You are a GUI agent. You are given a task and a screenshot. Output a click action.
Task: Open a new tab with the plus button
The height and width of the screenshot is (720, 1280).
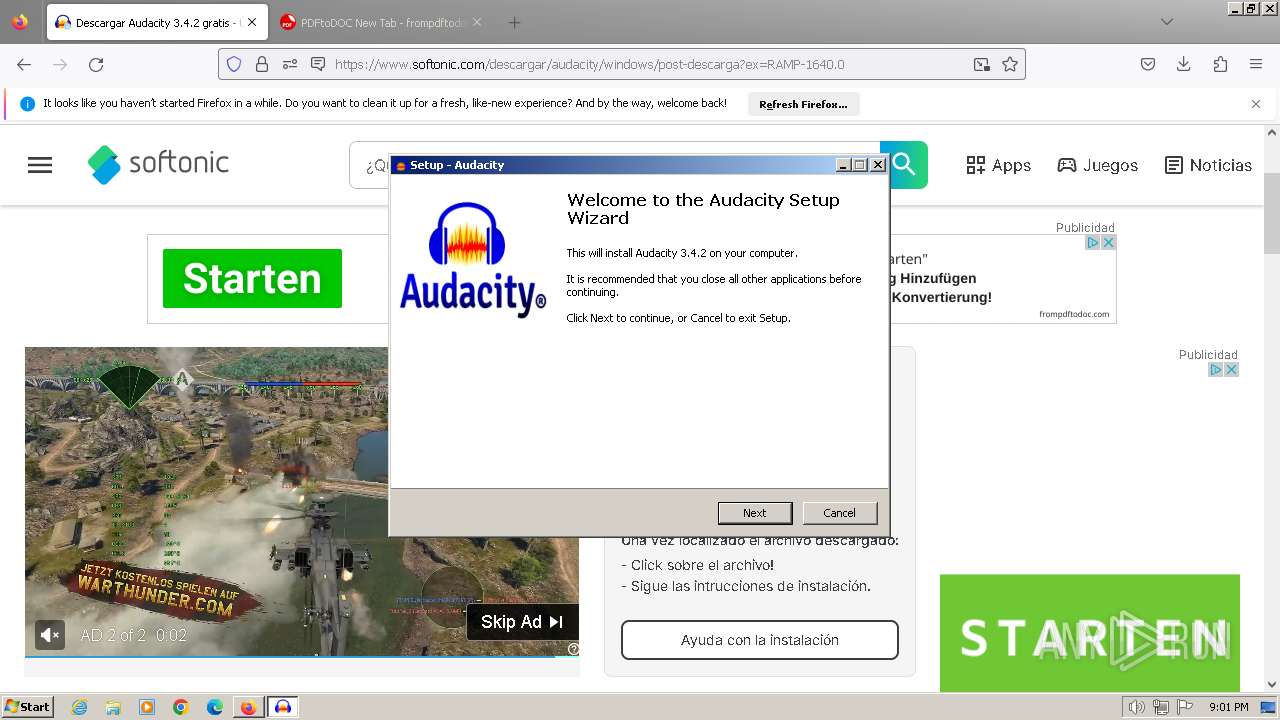pyautogui.click(x=514, y=22)
